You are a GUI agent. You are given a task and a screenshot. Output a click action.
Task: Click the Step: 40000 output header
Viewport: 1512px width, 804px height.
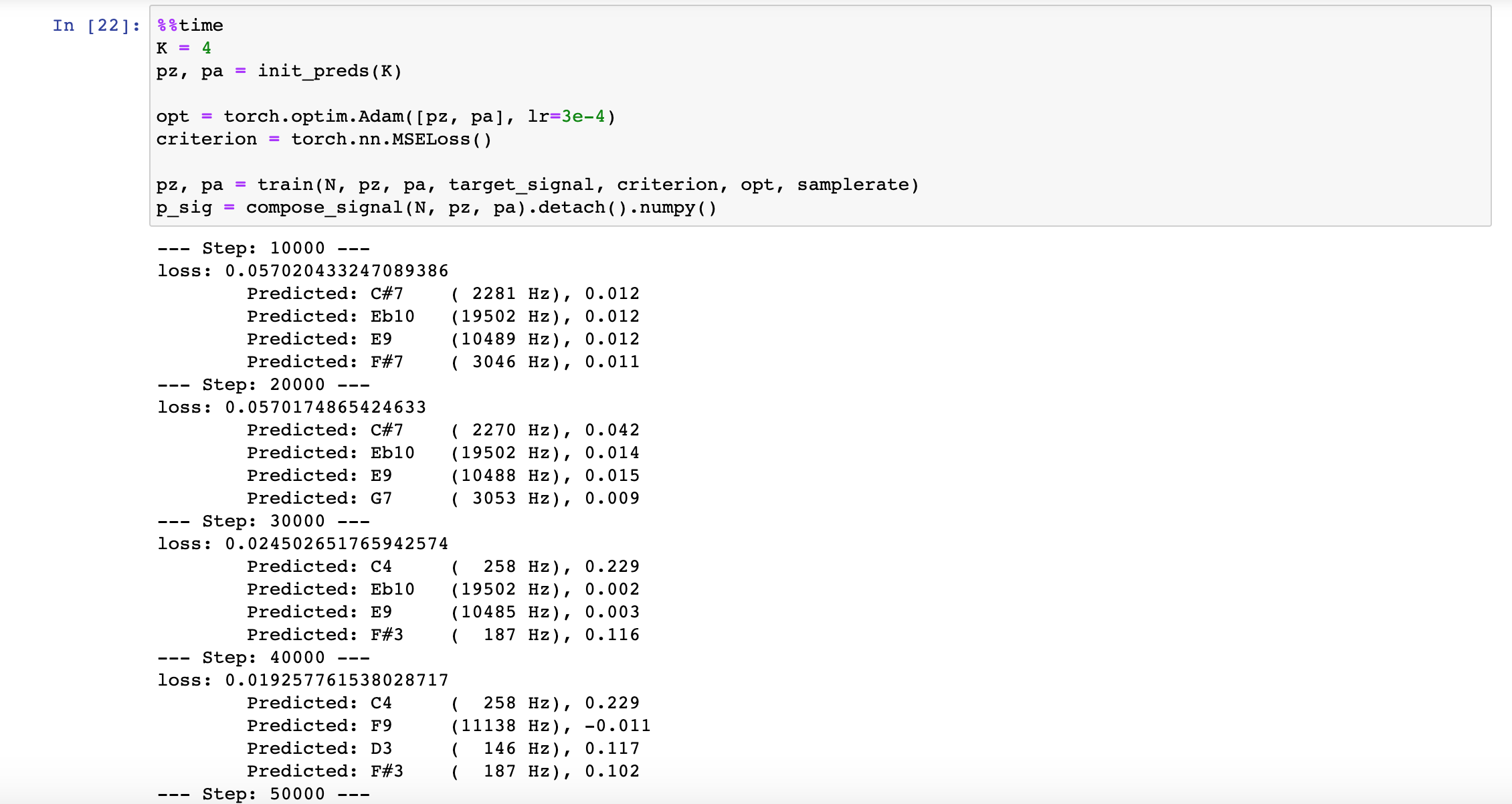click(x=264, y=658)
